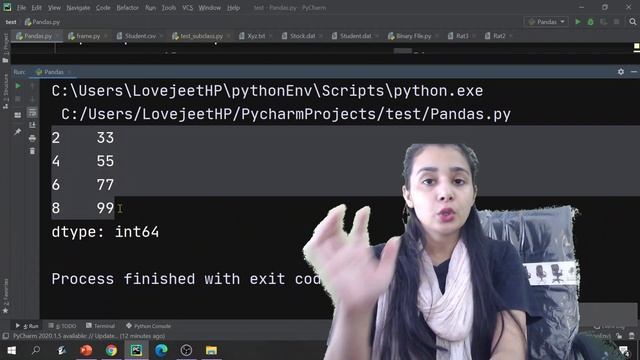This screenshot has width=640, height=360.
Task: Open Search Everywhere magnifier
Action: coord(633,22)
